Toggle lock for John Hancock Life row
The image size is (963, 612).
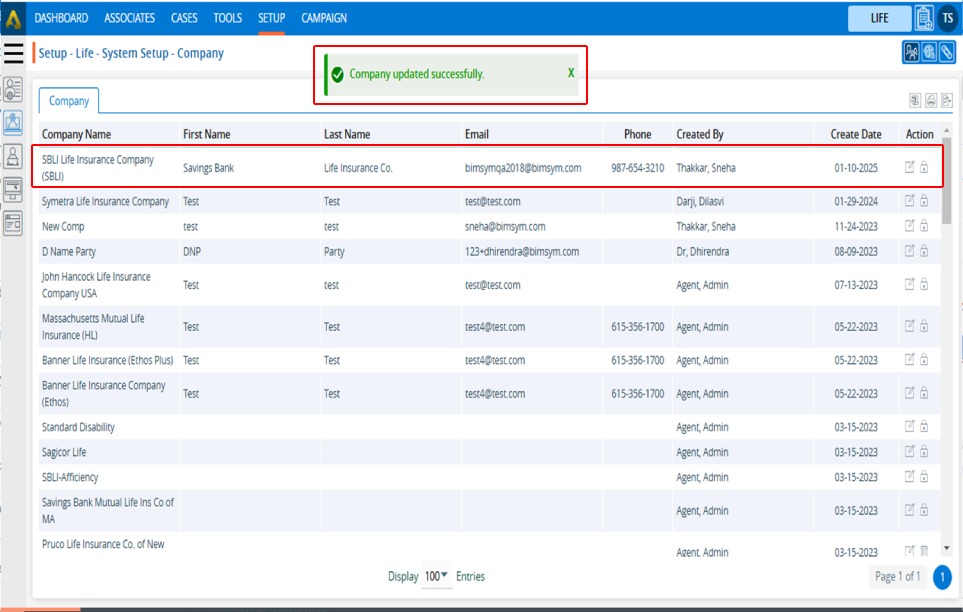(924, 285)
